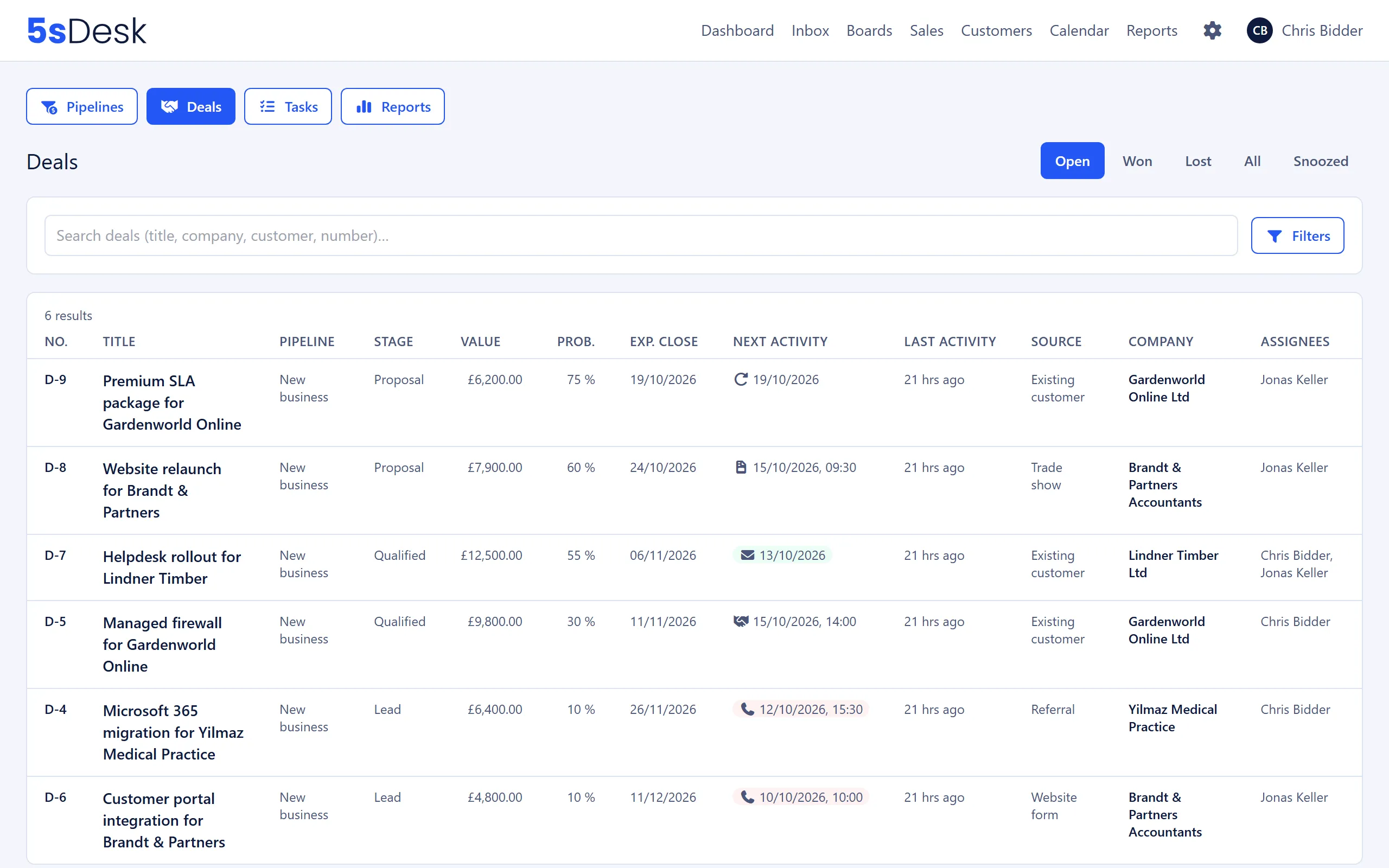Viewport: 1389px width, 868px height.
Task: Click deal number D-4
Action: (x=56, y=709)
